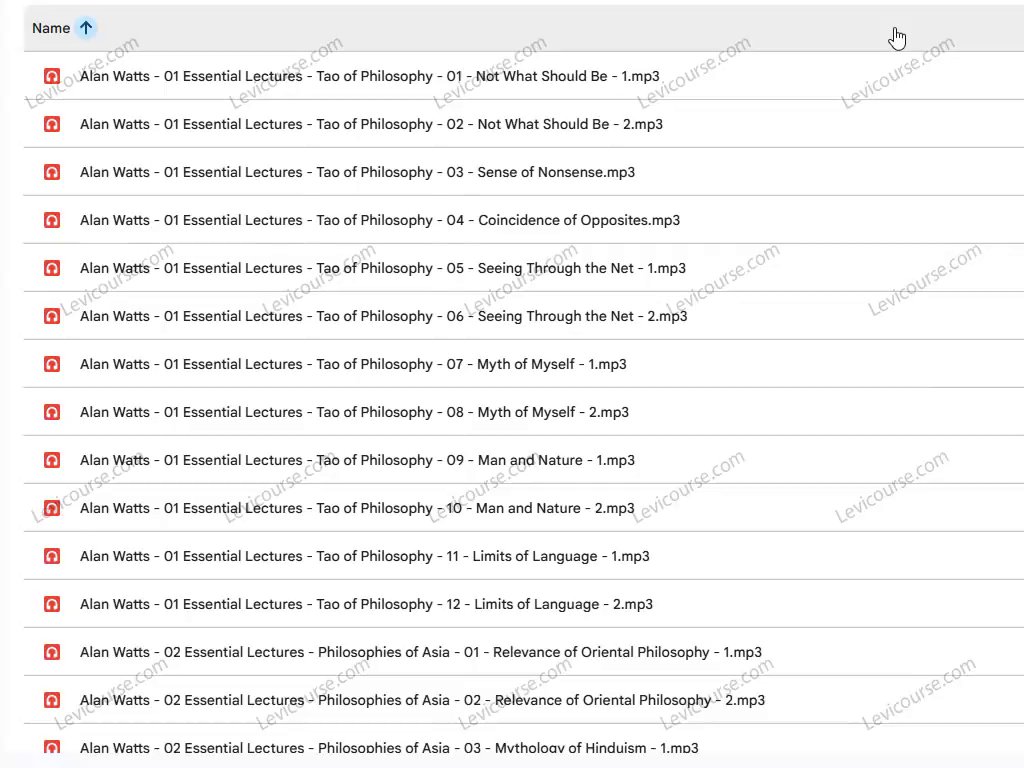Click audio icon for Limits of Language - 1

[x=52, y=556]
